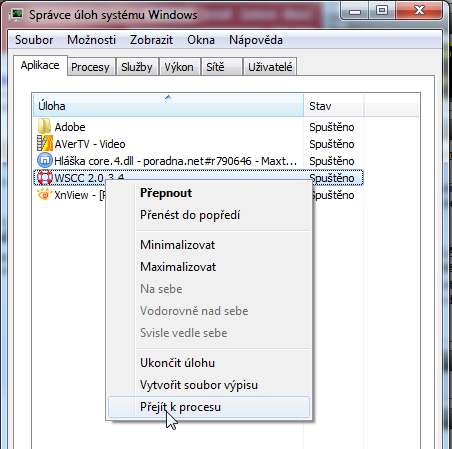Click the Maxthon browser icon for Hláška task

(x=45, y=161)
